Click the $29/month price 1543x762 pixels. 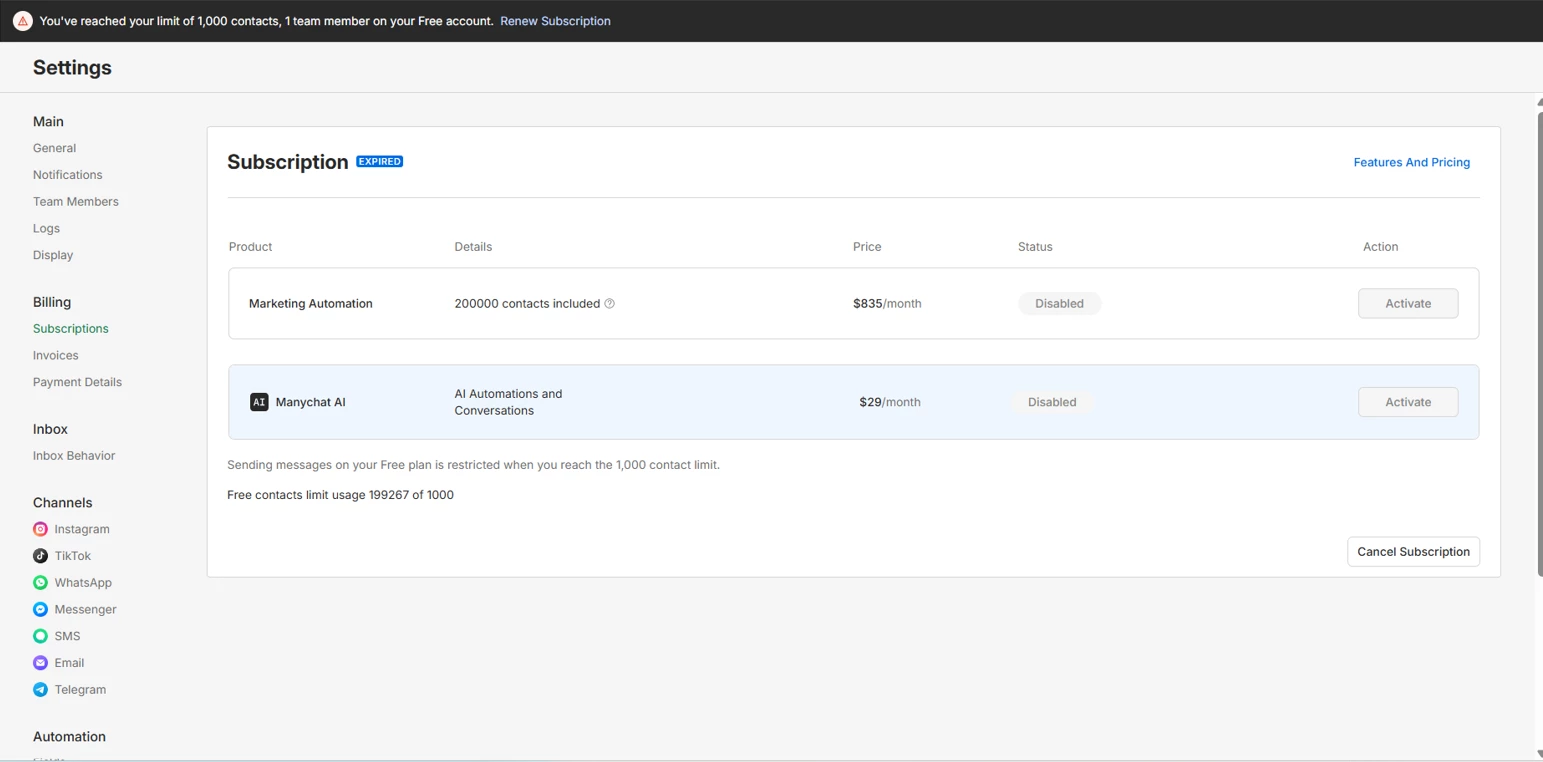tap(890, 402)
